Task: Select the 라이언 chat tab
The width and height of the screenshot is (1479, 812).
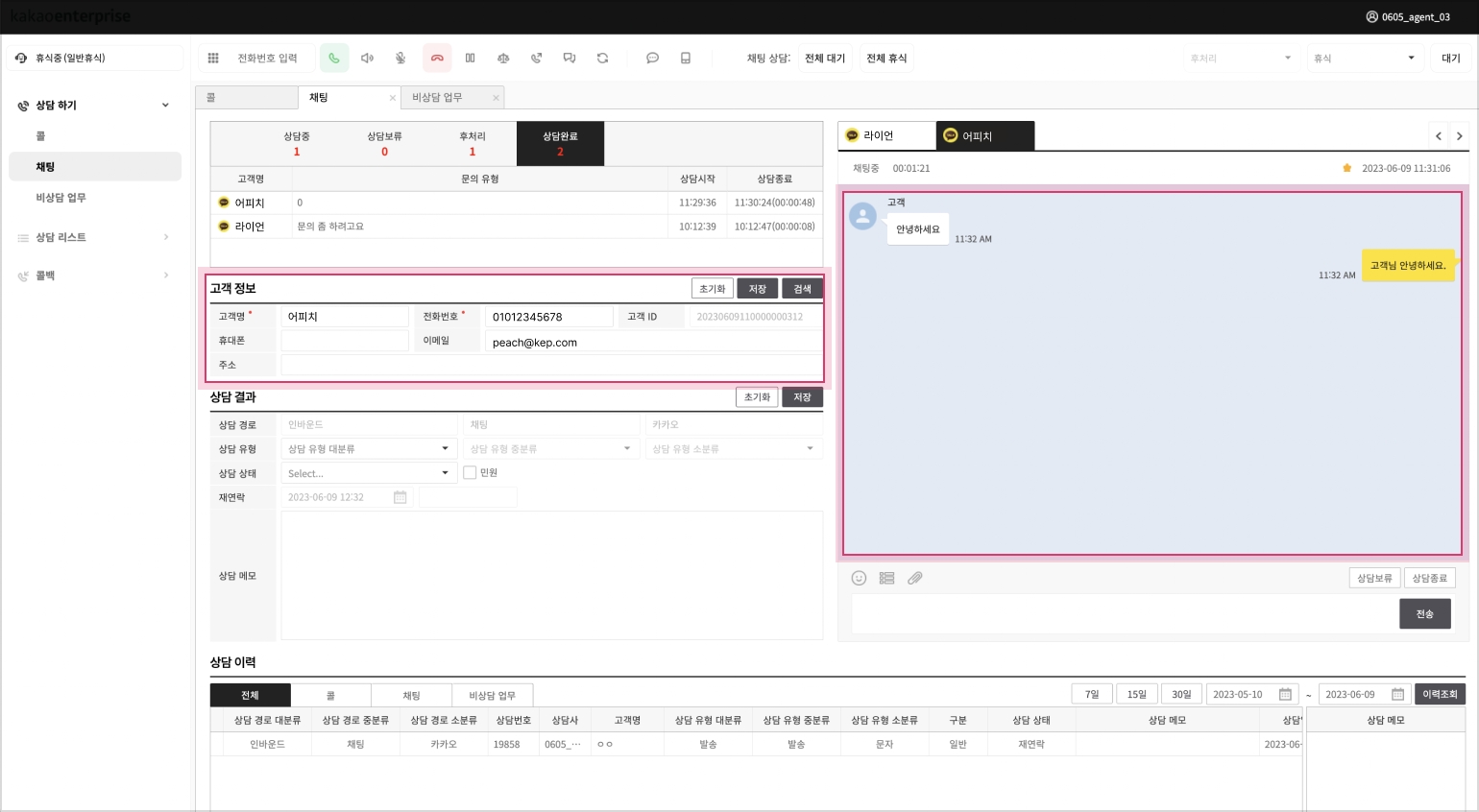Action: [x=885, y=136]
